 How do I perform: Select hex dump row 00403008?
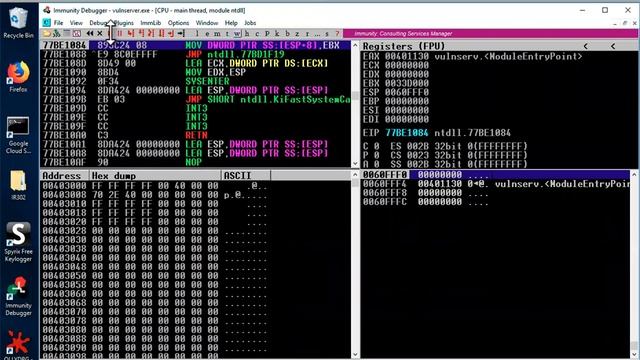tap(195, 195)
